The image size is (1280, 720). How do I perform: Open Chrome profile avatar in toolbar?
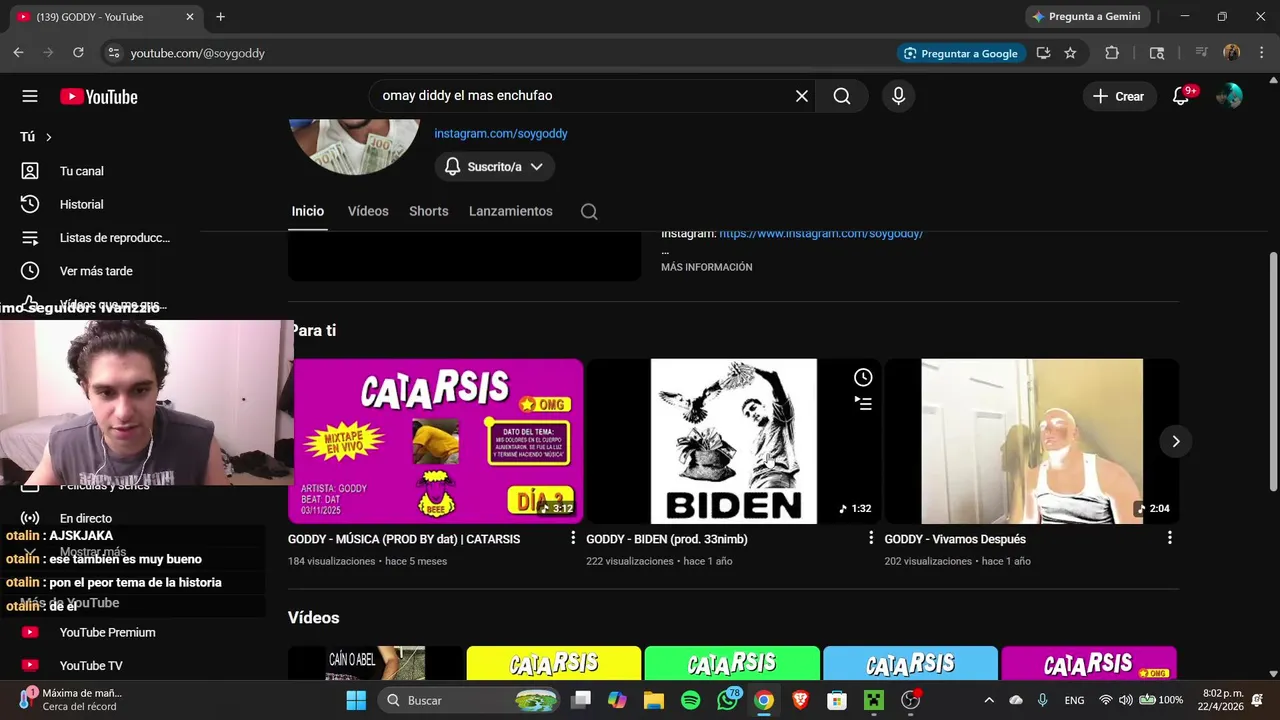pyautogui.click(x=1232, y=53)
